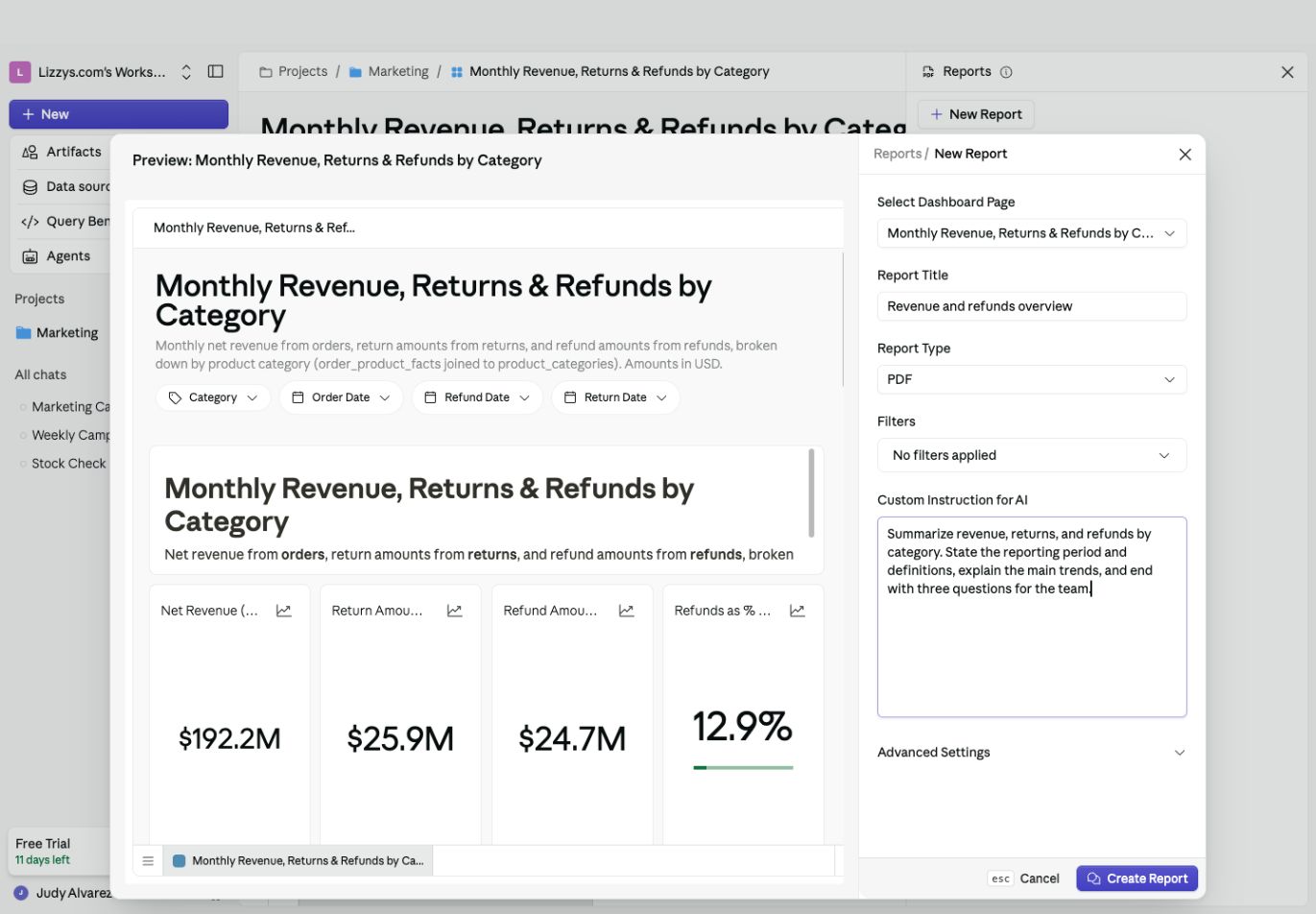Click the preview description scrollbar

click(812, 493)
